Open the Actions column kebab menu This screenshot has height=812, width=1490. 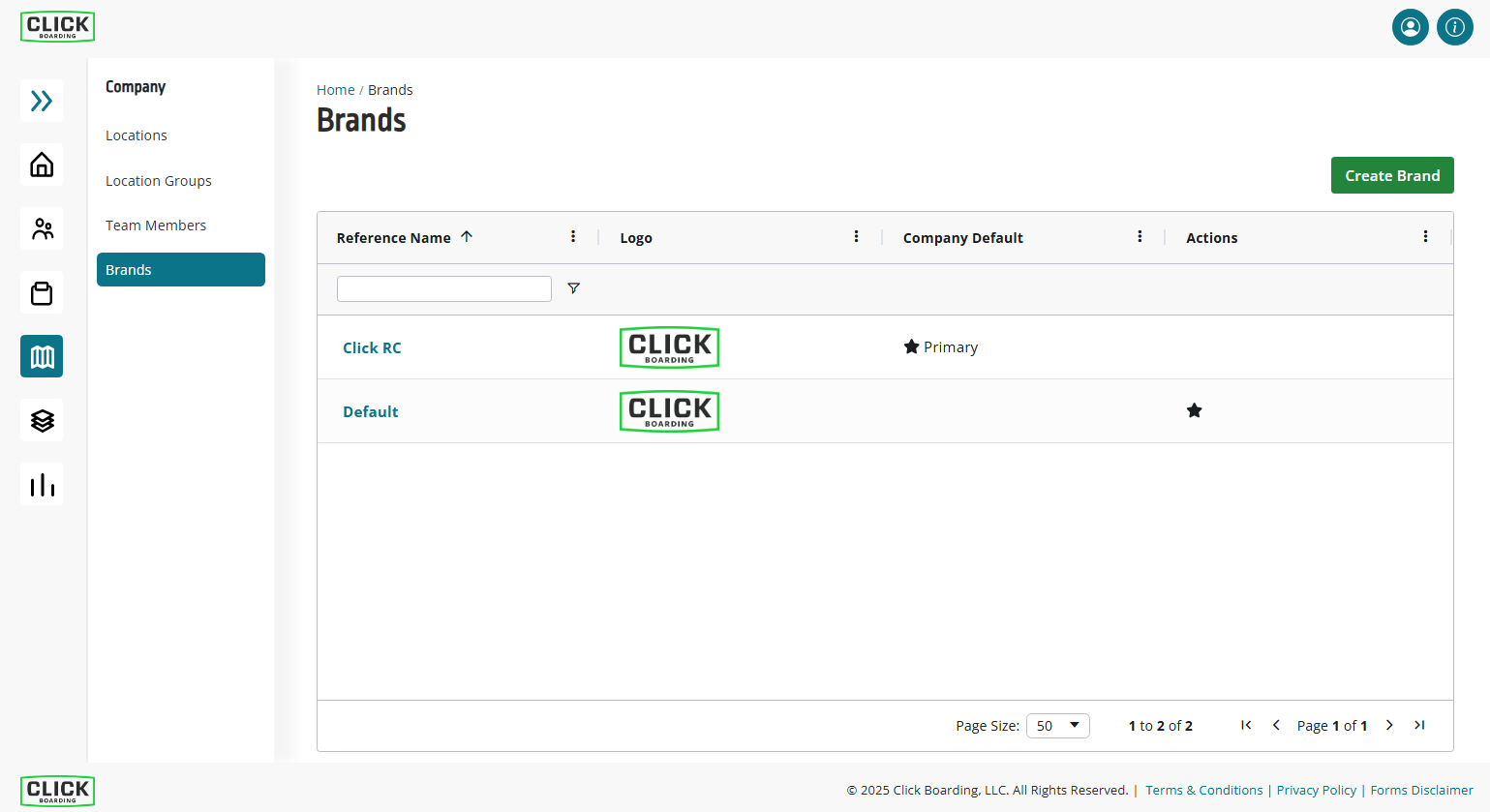(x=1425, y=236)
